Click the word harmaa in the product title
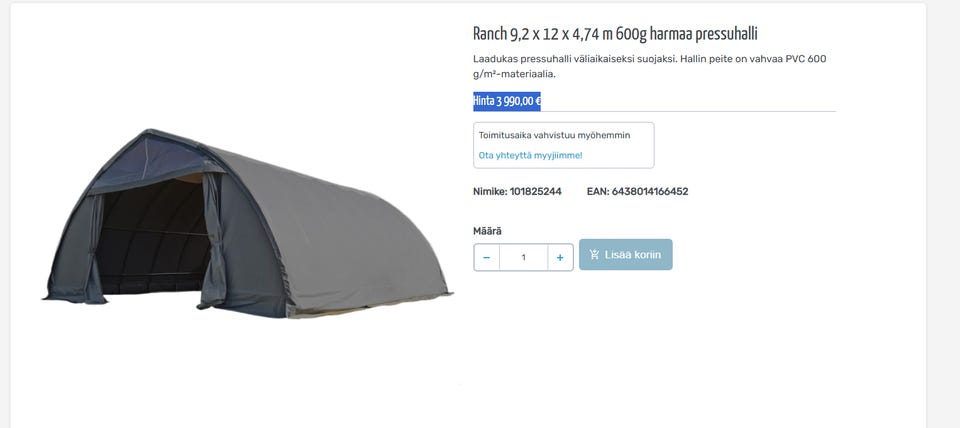 (x=672, y=34)
